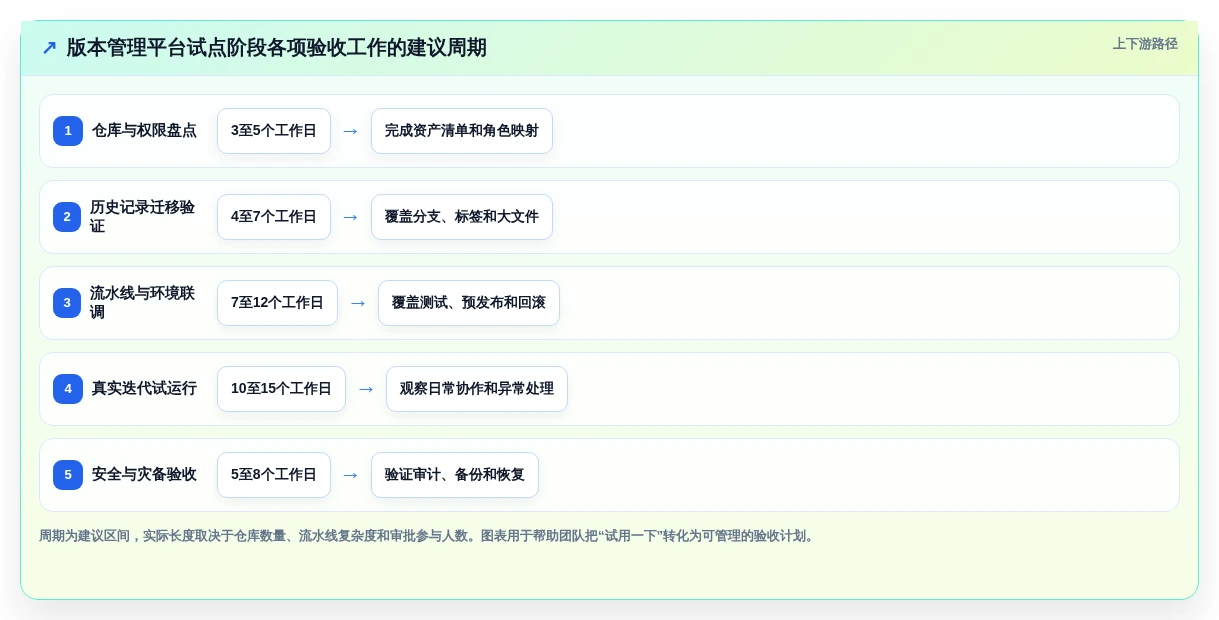Click the title 版本管理平台试点阶段各项验收工作的建议周期
The width and height of the screenshot is (1219, 620).
(x=277, y=48)
